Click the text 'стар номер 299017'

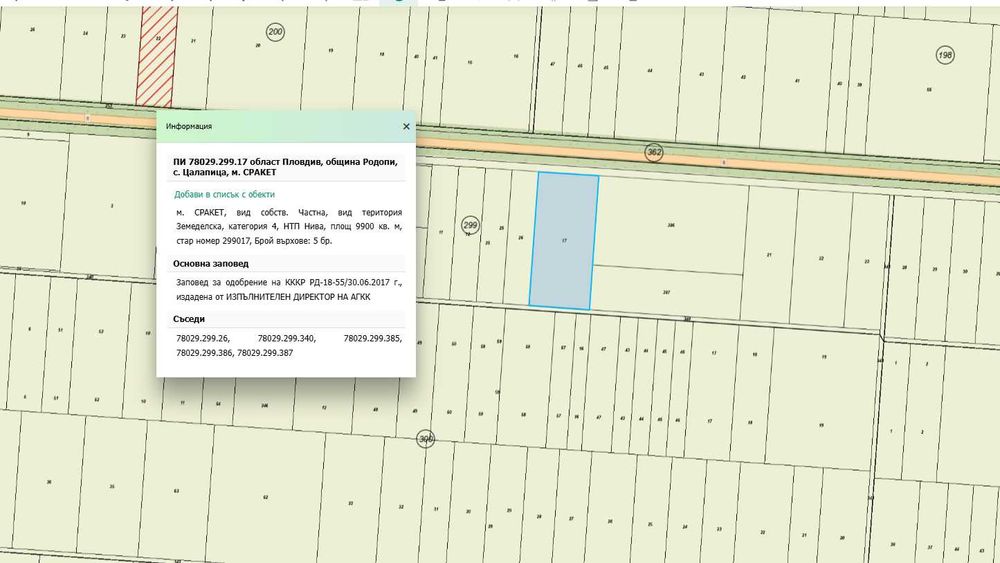(213, 241)
